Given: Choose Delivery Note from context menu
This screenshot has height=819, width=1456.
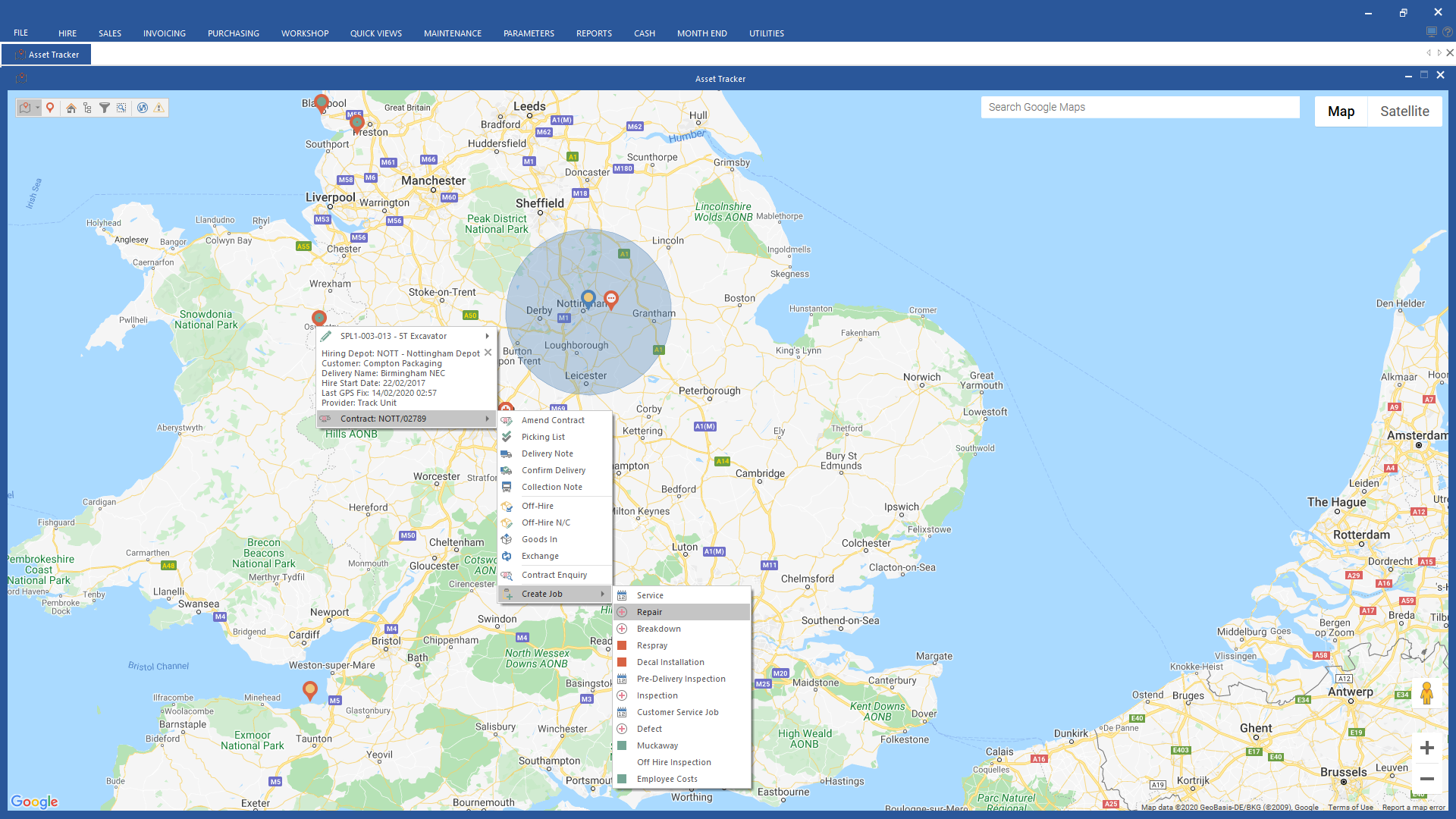Looking at the screenshot, I should tap(554, 453).
